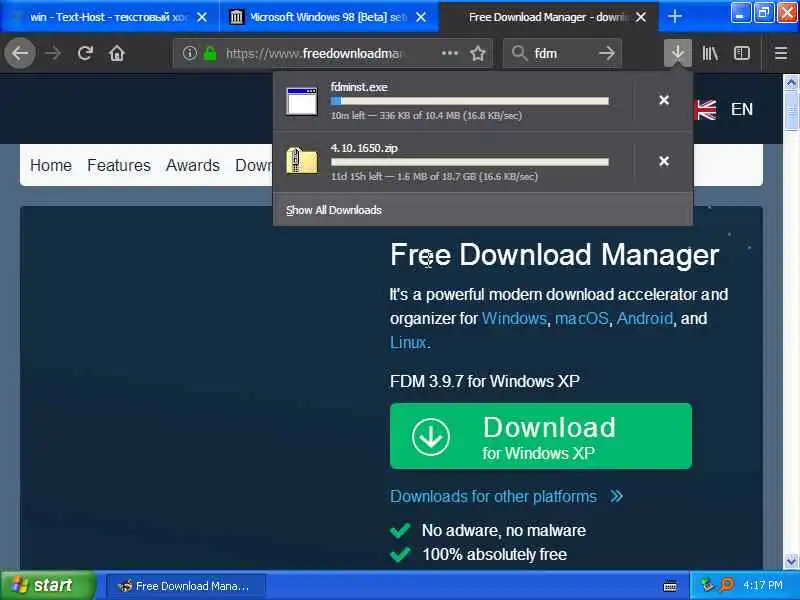The image size is (800, 600).
Task: Click the page scrollbar down arrow
Action: click(x=791, y=561)
